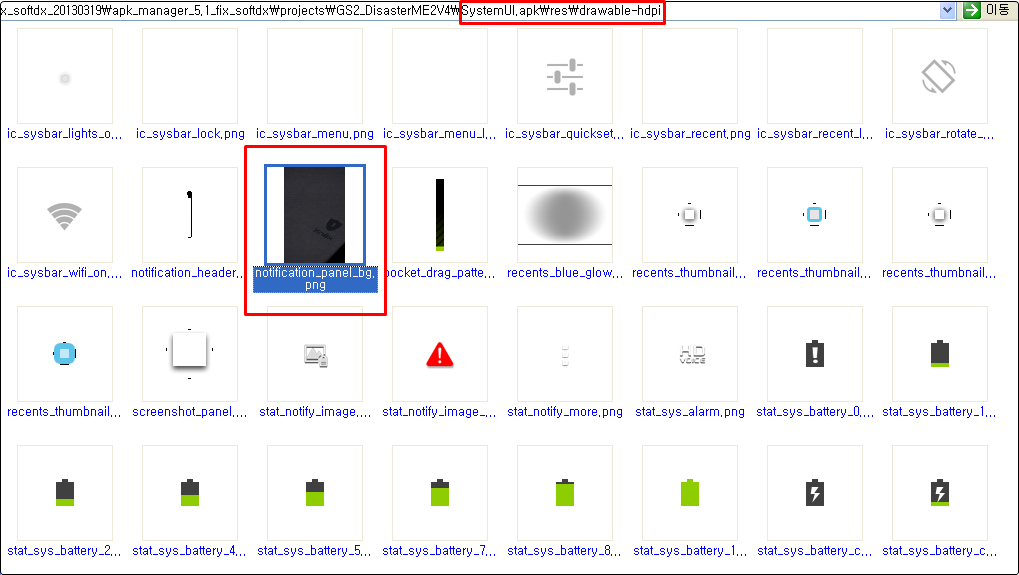Click the pocket_drag_pattern black bar thumbnail
The height and width of the screenshot is (575, 1019).
point(439,215)
